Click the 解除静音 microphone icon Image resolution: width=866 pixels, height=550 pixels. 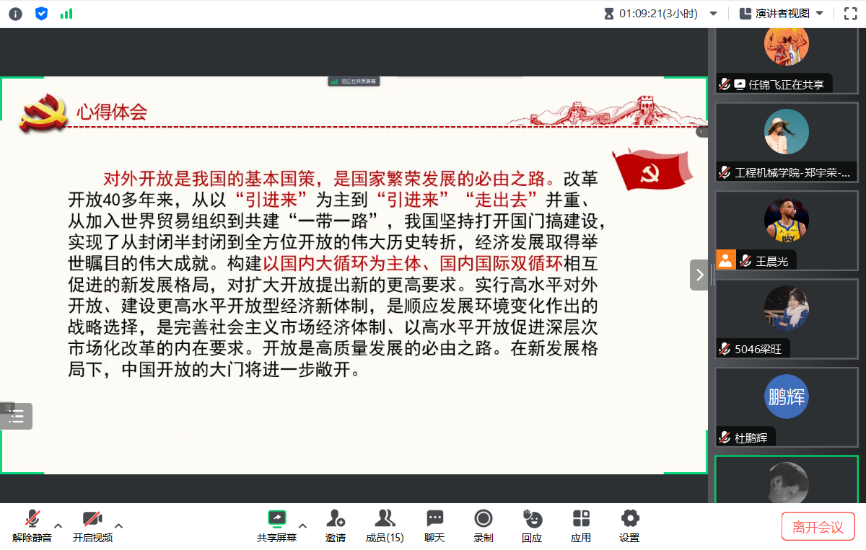(32, 519)
